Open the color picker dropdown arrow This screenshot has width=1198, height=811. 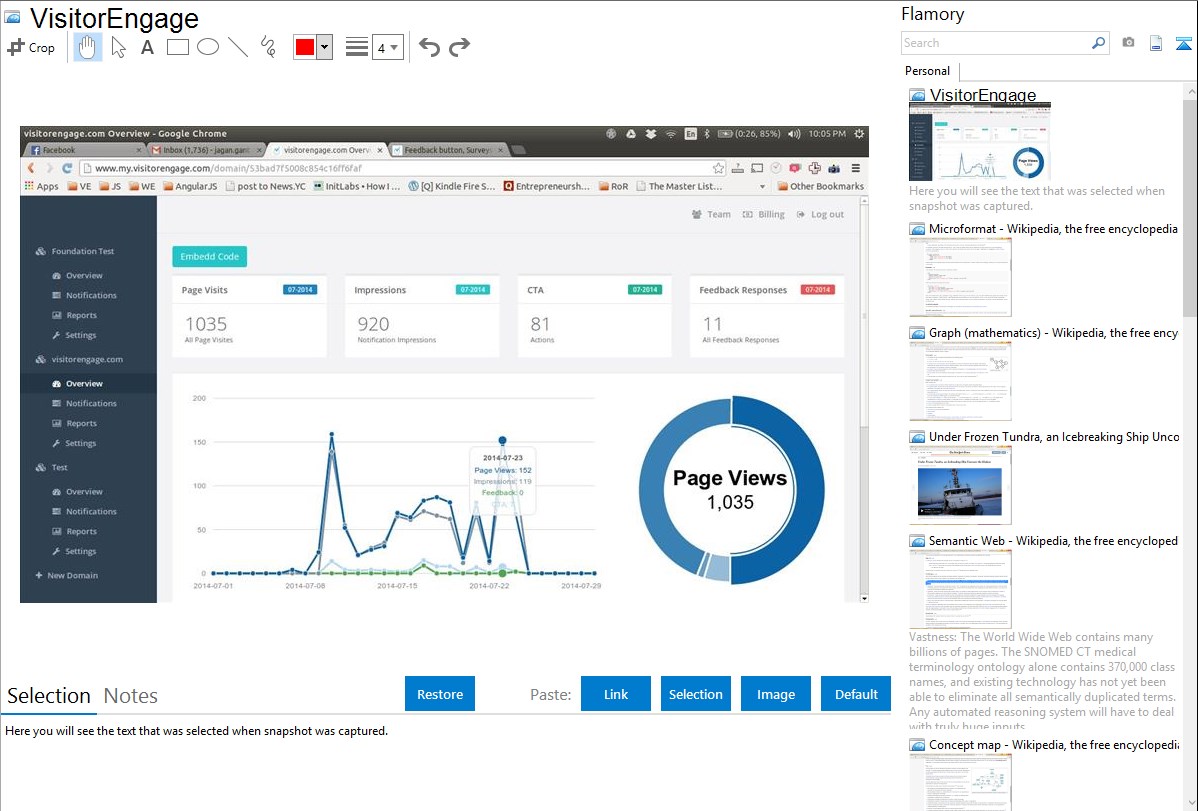pyautogui.click(x=325, y=47)
